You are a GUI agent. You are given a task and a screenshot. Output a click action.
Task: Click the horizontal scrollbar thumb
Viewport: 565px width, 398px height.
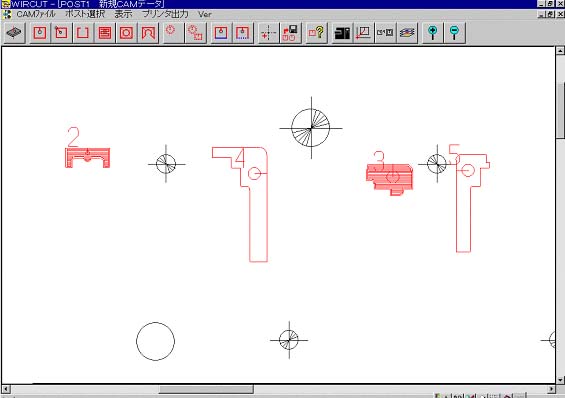(206, 389)
